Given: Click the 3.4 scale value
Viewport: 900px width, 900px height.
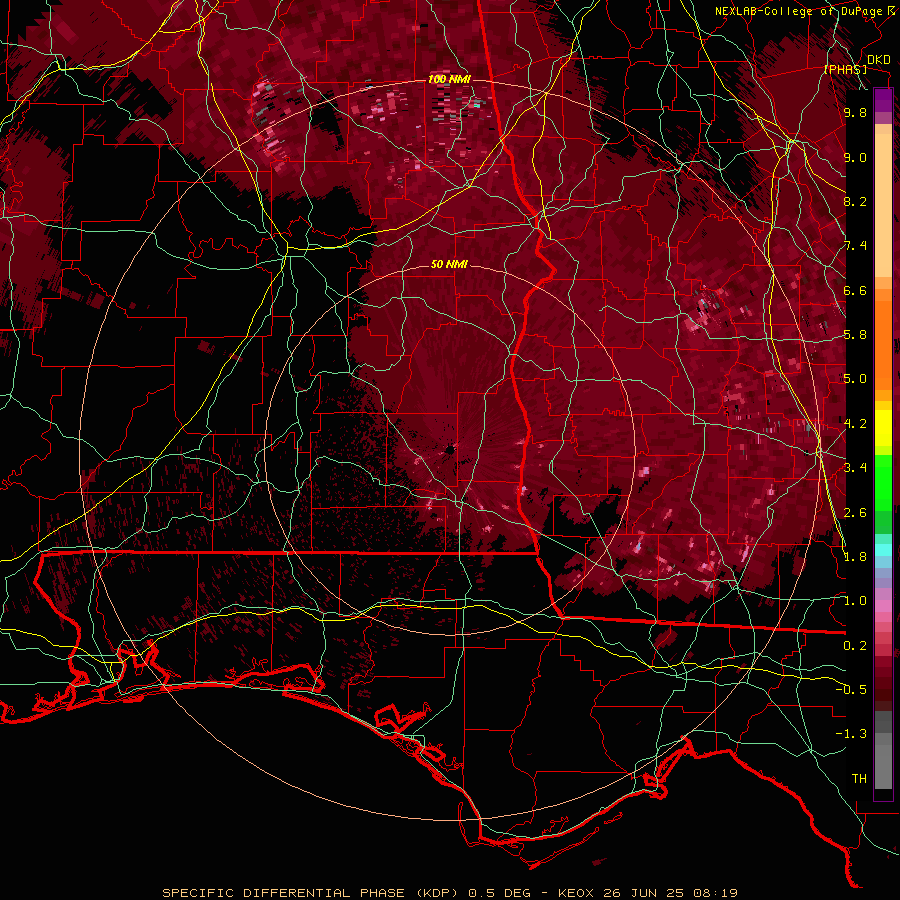Looking at the screenshot, I should 855,468.
